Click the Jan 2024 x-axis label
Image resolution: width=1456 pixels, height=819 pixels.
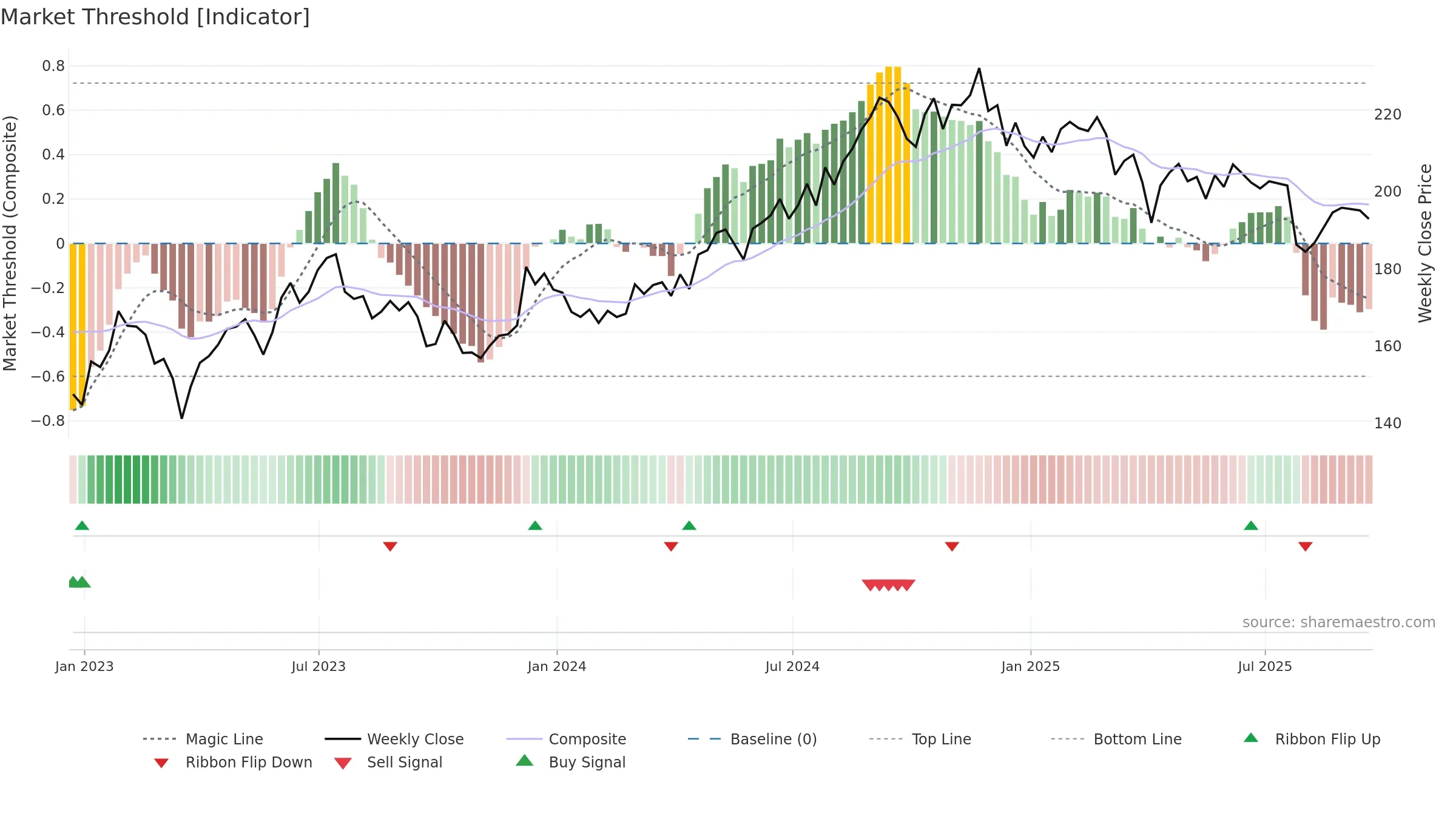click(557, 666)
